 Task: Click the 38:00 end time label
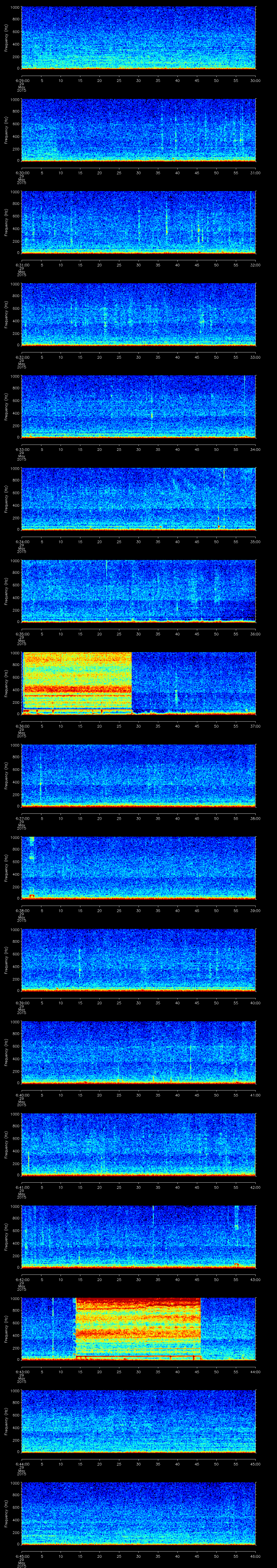pos(255,818)
